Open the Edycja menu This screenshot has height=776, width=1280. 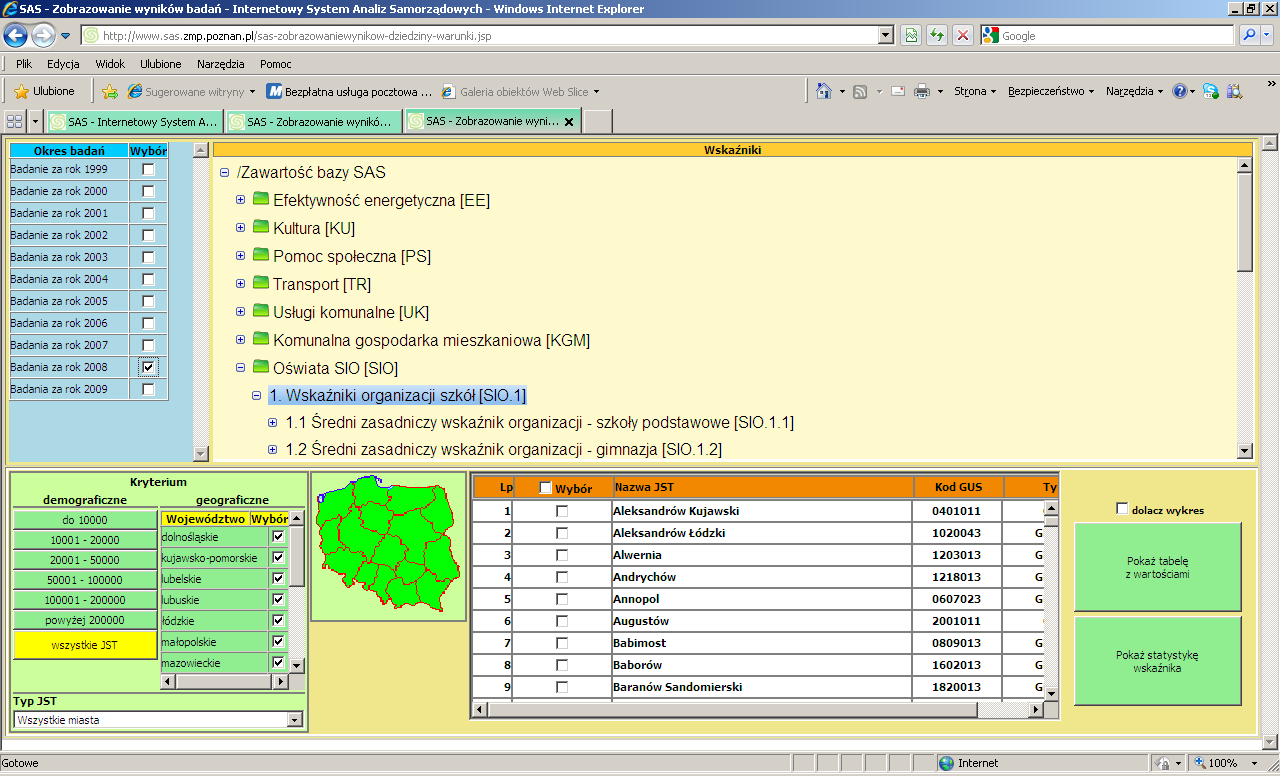click(63, 64)
